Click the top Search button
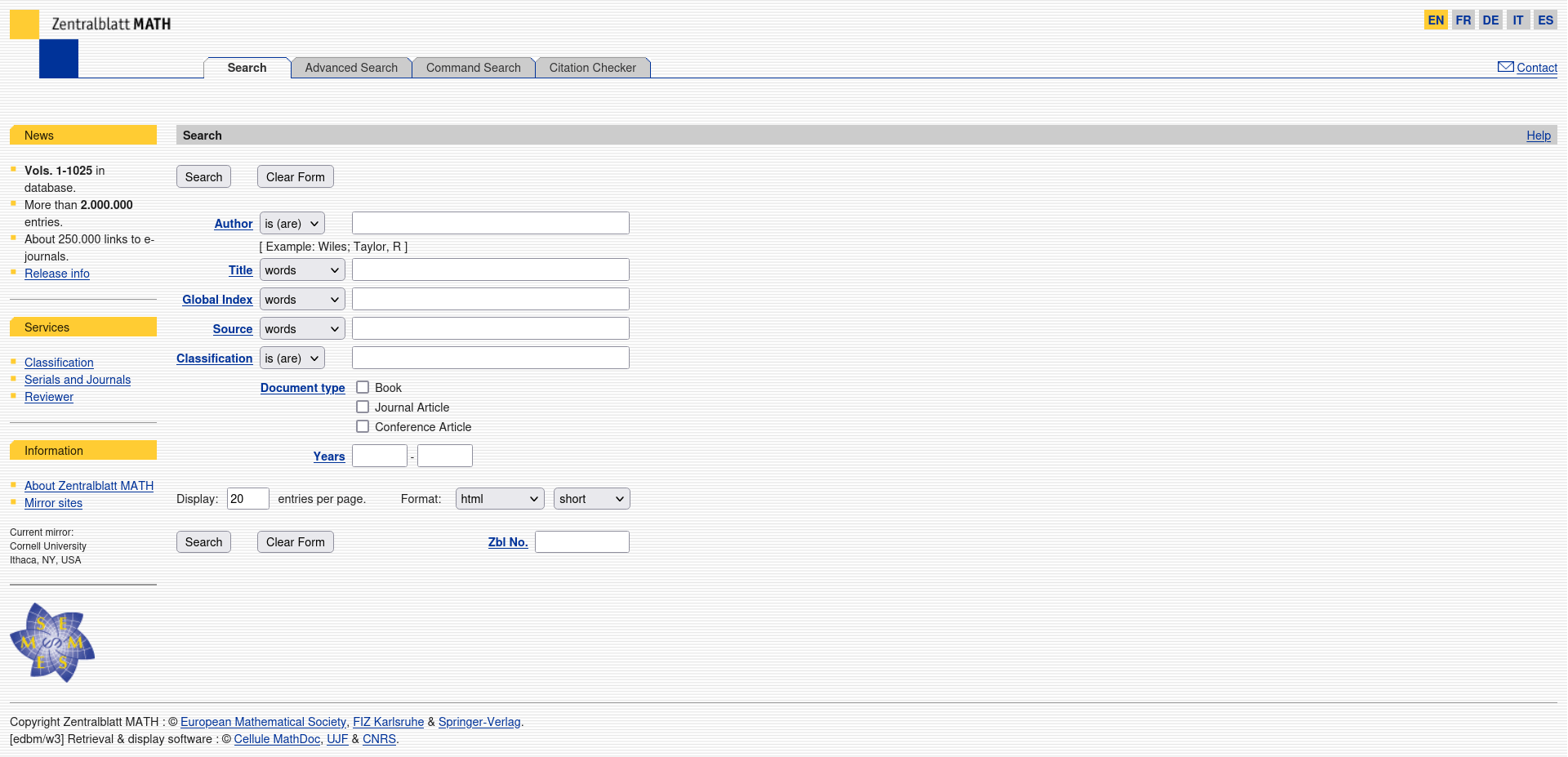The height and width of the screenshot is (757, 1568). [x=203, y=176]
